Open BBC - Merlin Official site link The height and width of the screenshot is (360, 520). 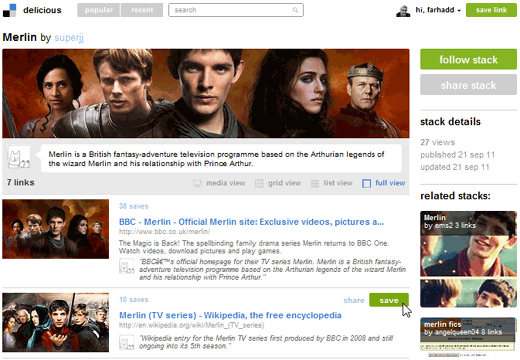coord(251,222)
